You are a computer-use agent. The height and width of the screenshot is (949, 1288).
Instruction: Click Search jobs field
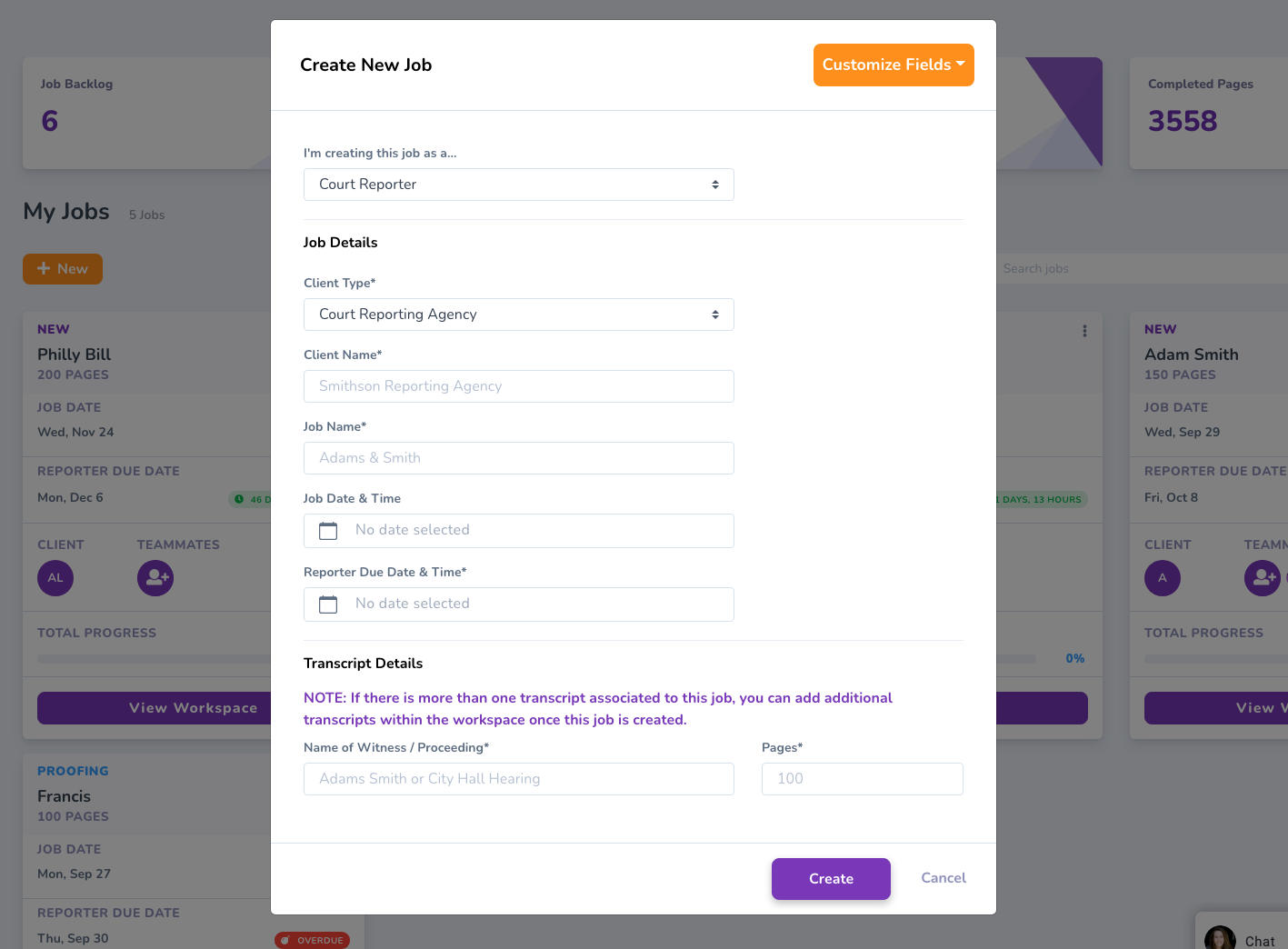pos(1136,269)
